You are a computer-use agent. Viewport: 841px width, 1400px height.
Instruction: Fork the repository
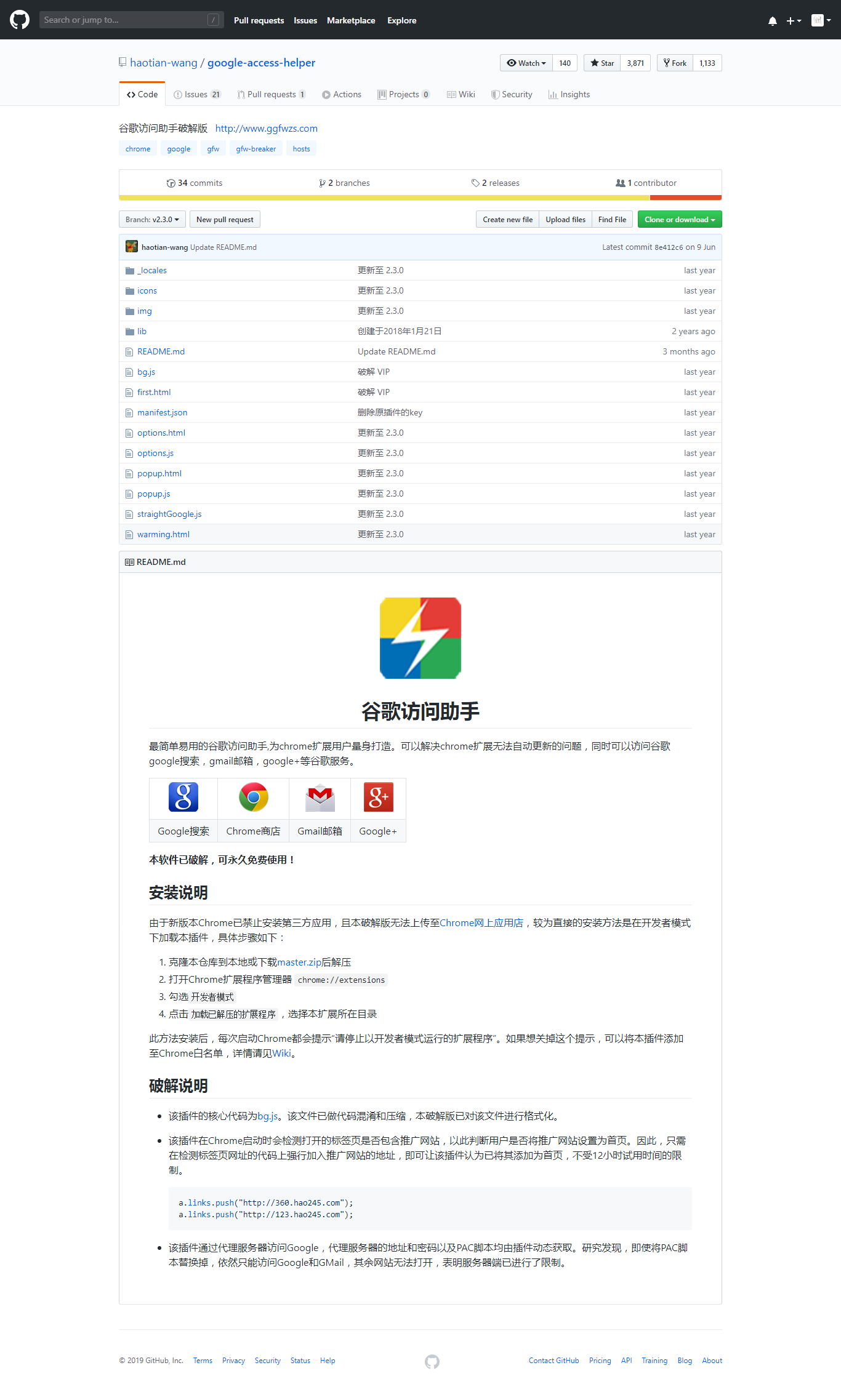point(675,63)
